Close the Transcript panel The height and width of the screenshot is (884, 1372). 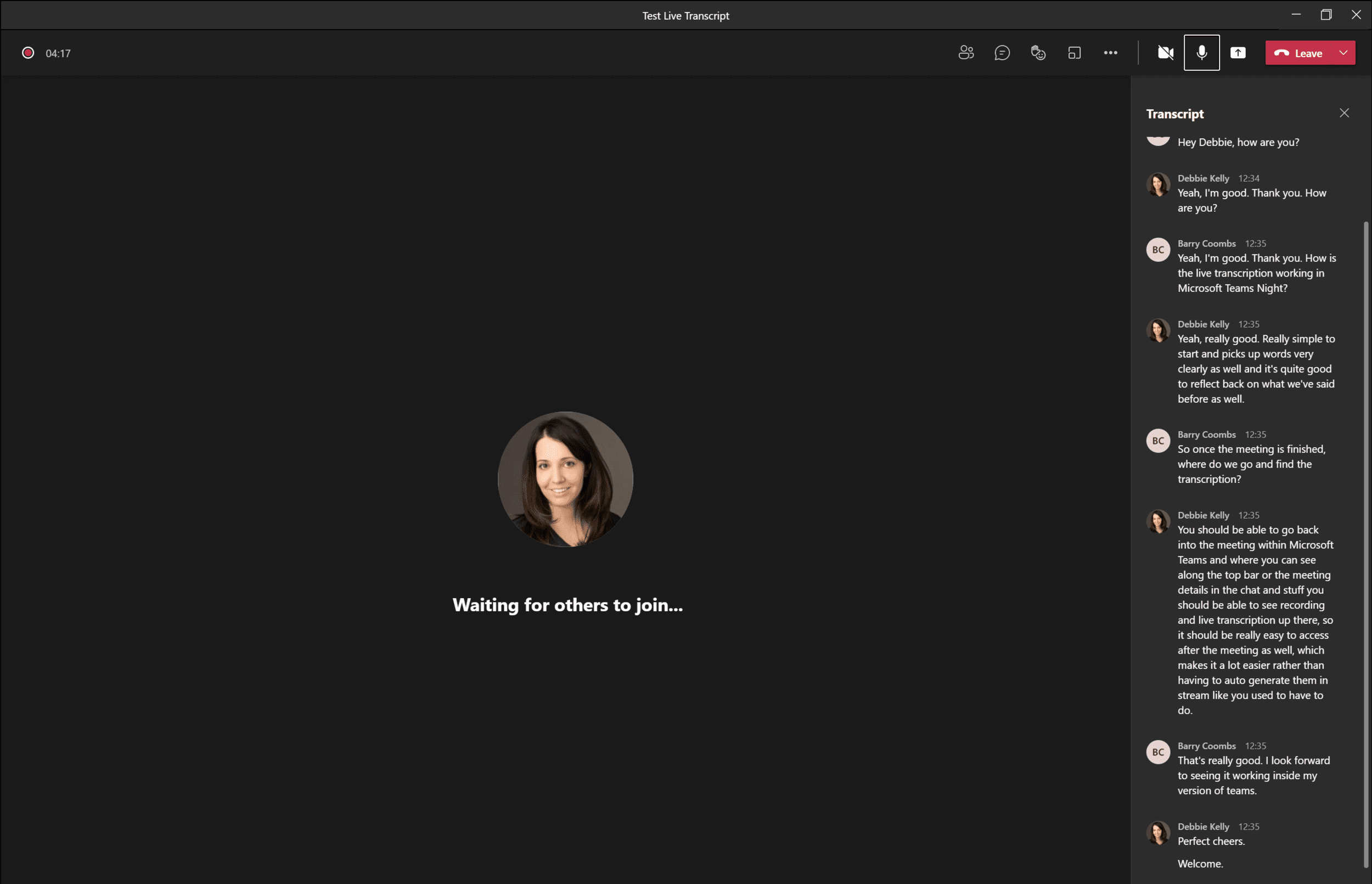tap(1345, 112)
